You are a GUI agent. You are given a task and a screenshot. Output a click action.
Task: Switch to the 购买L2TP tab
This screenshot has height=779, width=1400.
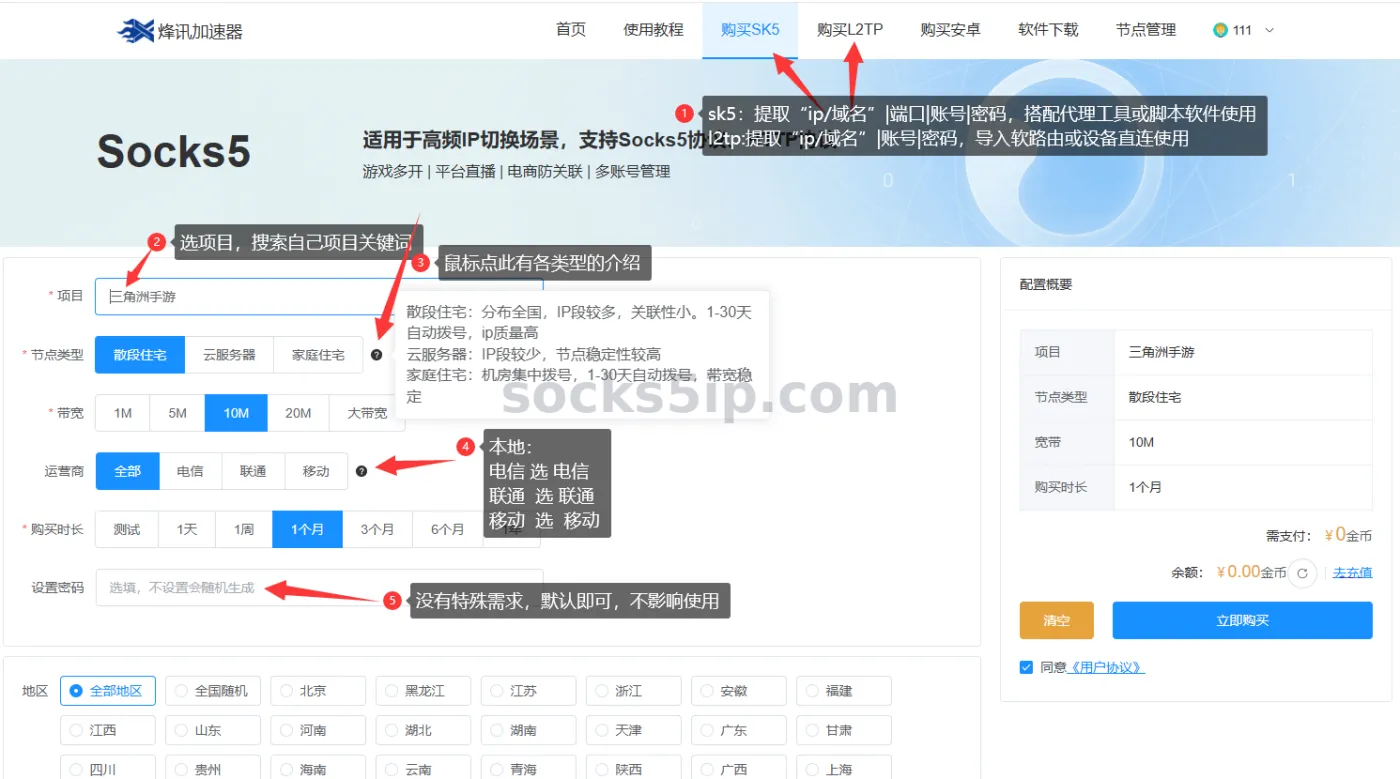pos(850,30)
